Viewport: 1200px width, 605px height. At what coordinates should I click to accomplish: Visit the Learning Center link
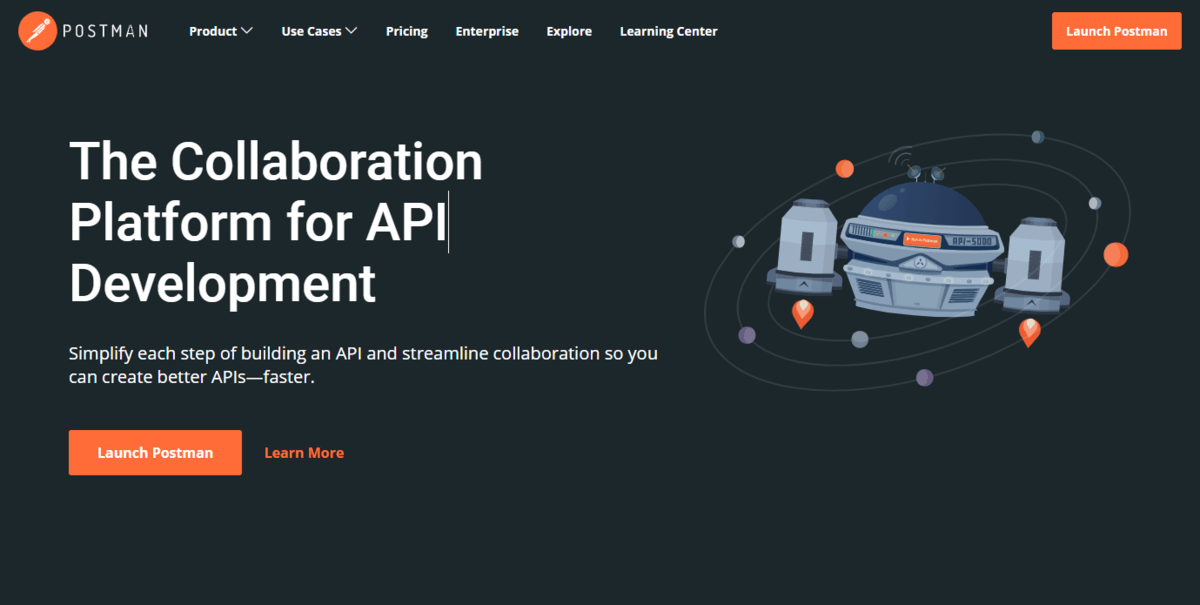[x=669, y=31]
